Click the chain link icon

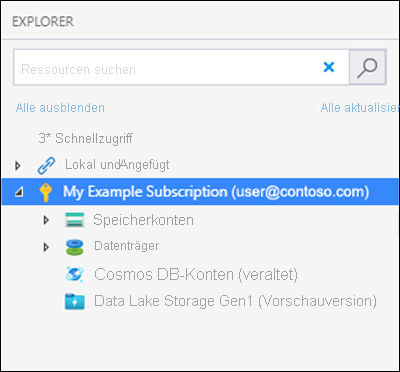(x=46, y=165)
